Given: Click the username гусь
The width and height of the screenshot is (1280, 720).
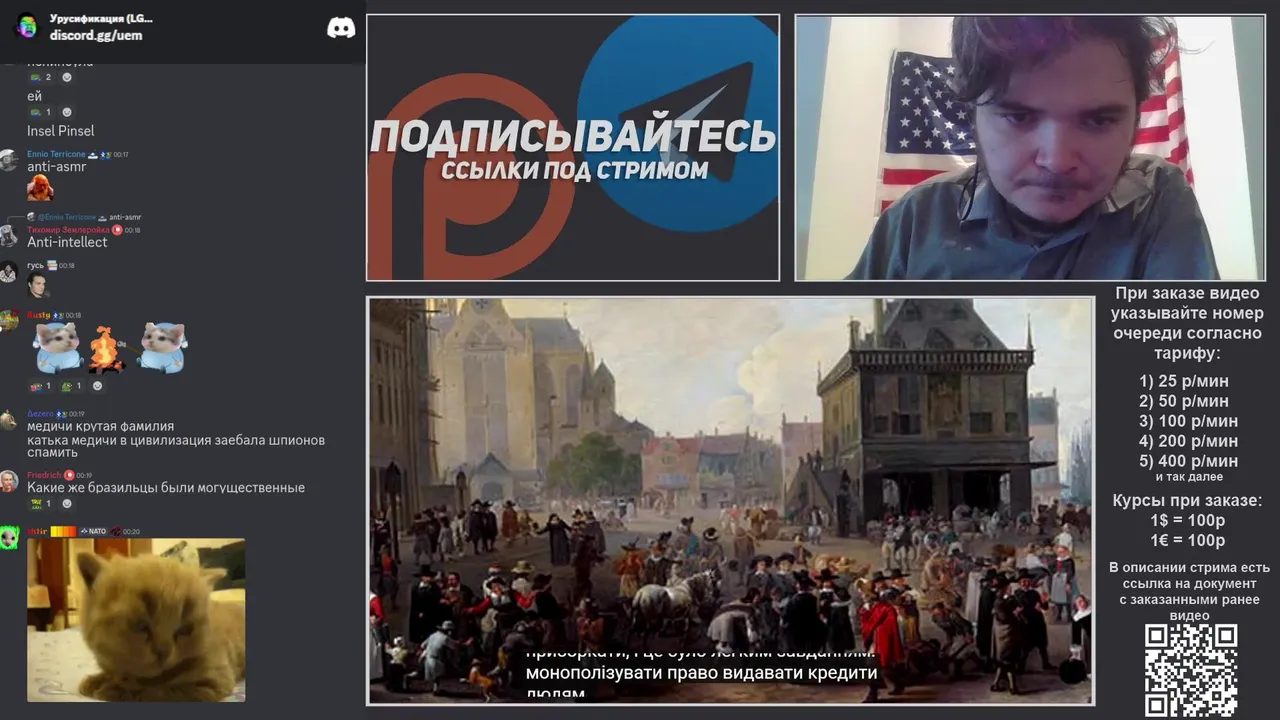Looking at the screenshot, I should click(35, 266).
